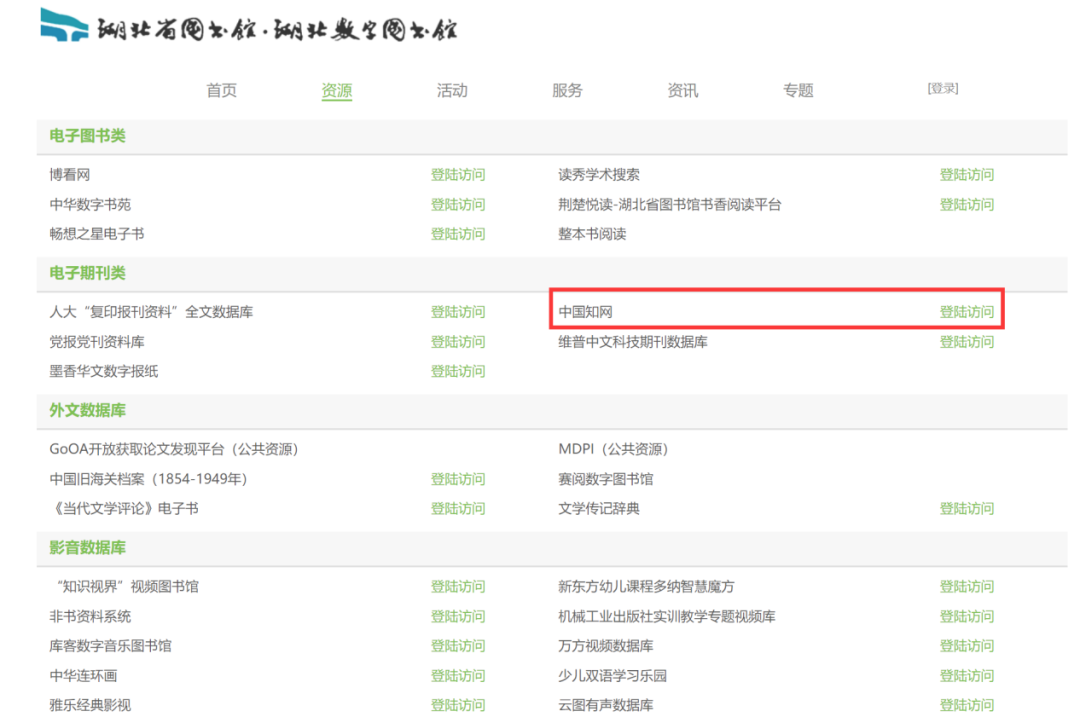The image size is (1080, 717).
Task: Click 登陆访问 for 文学传记辞典
Action: (967, 508)
